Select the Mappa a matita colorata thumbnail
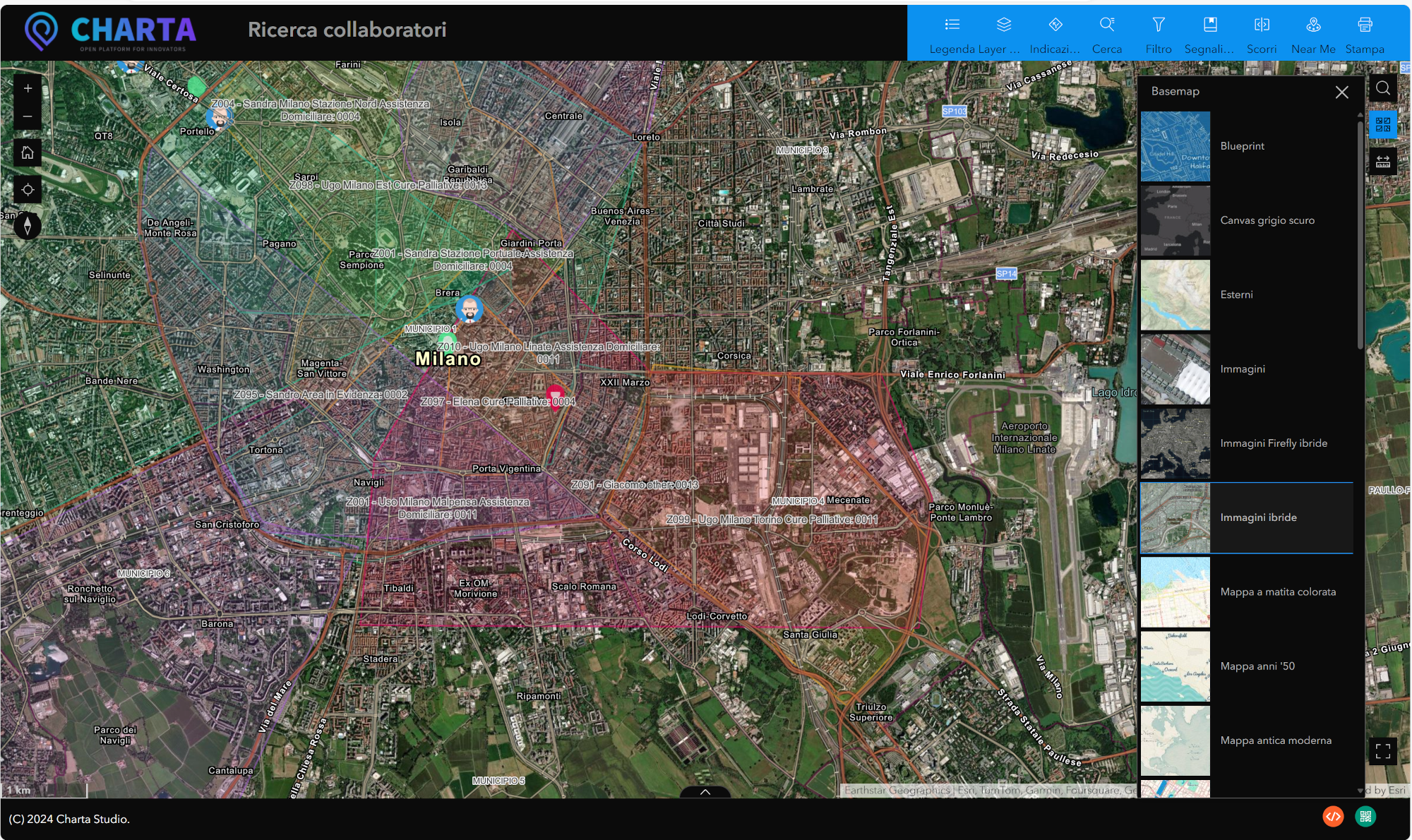 [x=1175, y=592]
